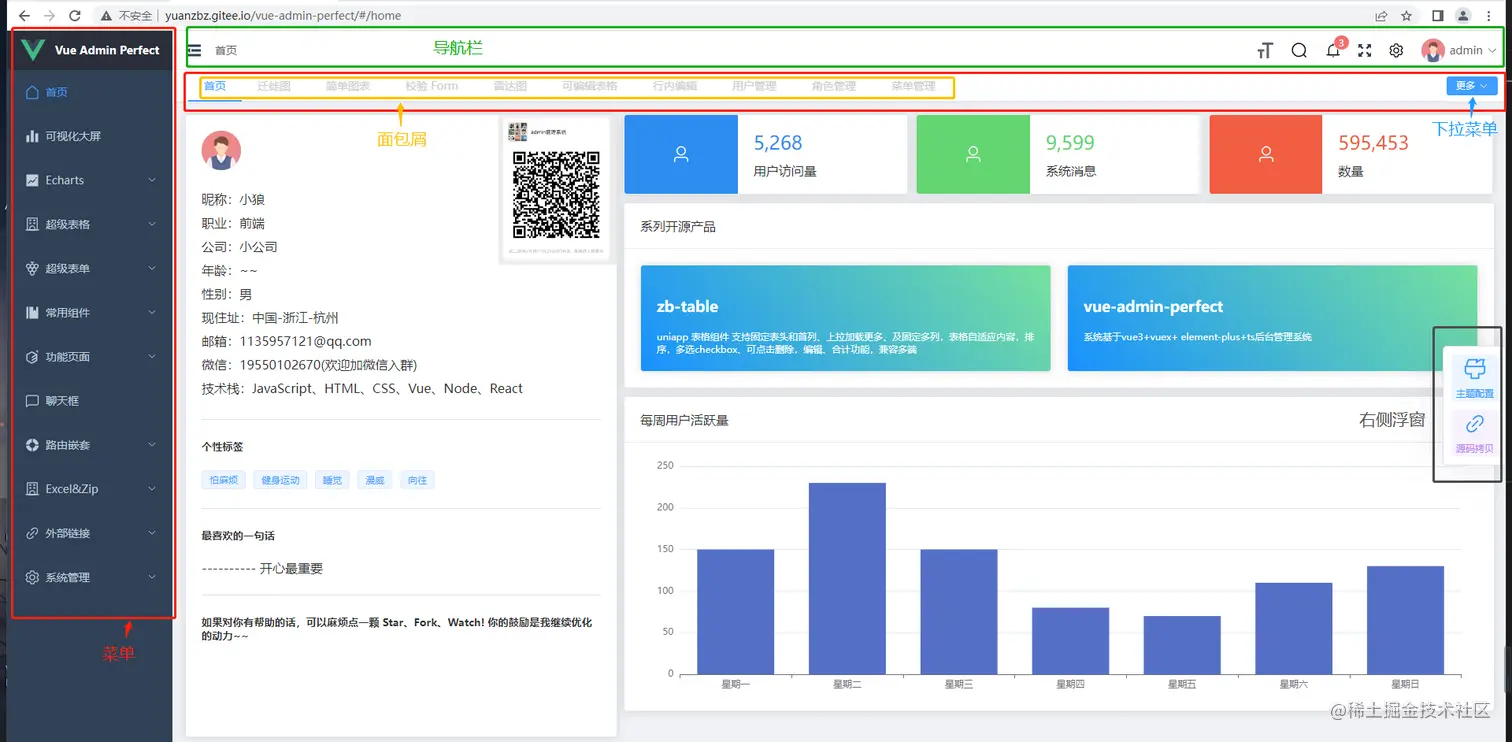Viewport: 1512px width, 742px height.
Task: Click the QR code image
Action: coord(556,194)
